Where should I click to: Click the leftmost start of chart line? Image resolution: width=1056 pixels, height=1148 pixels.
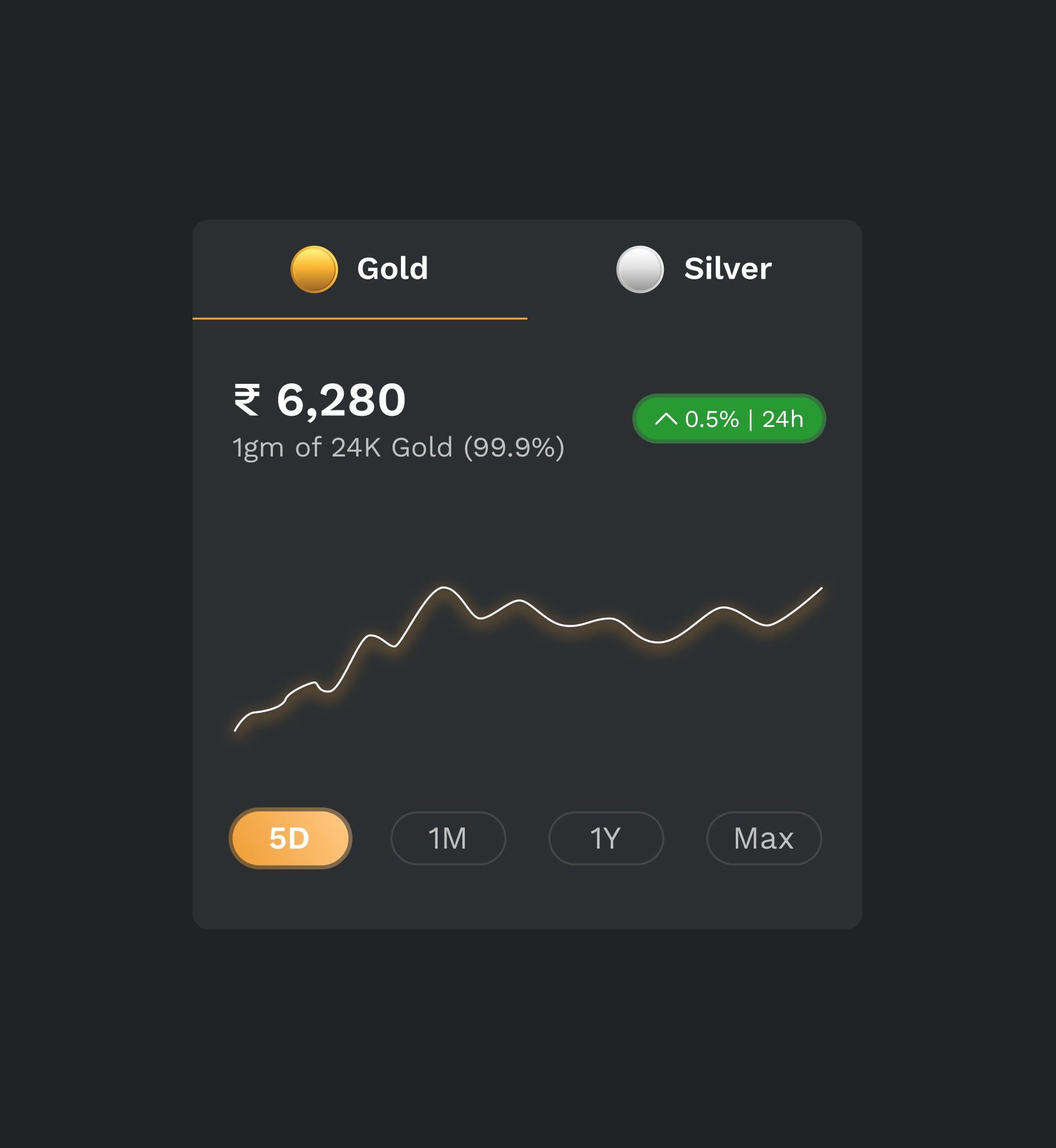coord(235,730)
